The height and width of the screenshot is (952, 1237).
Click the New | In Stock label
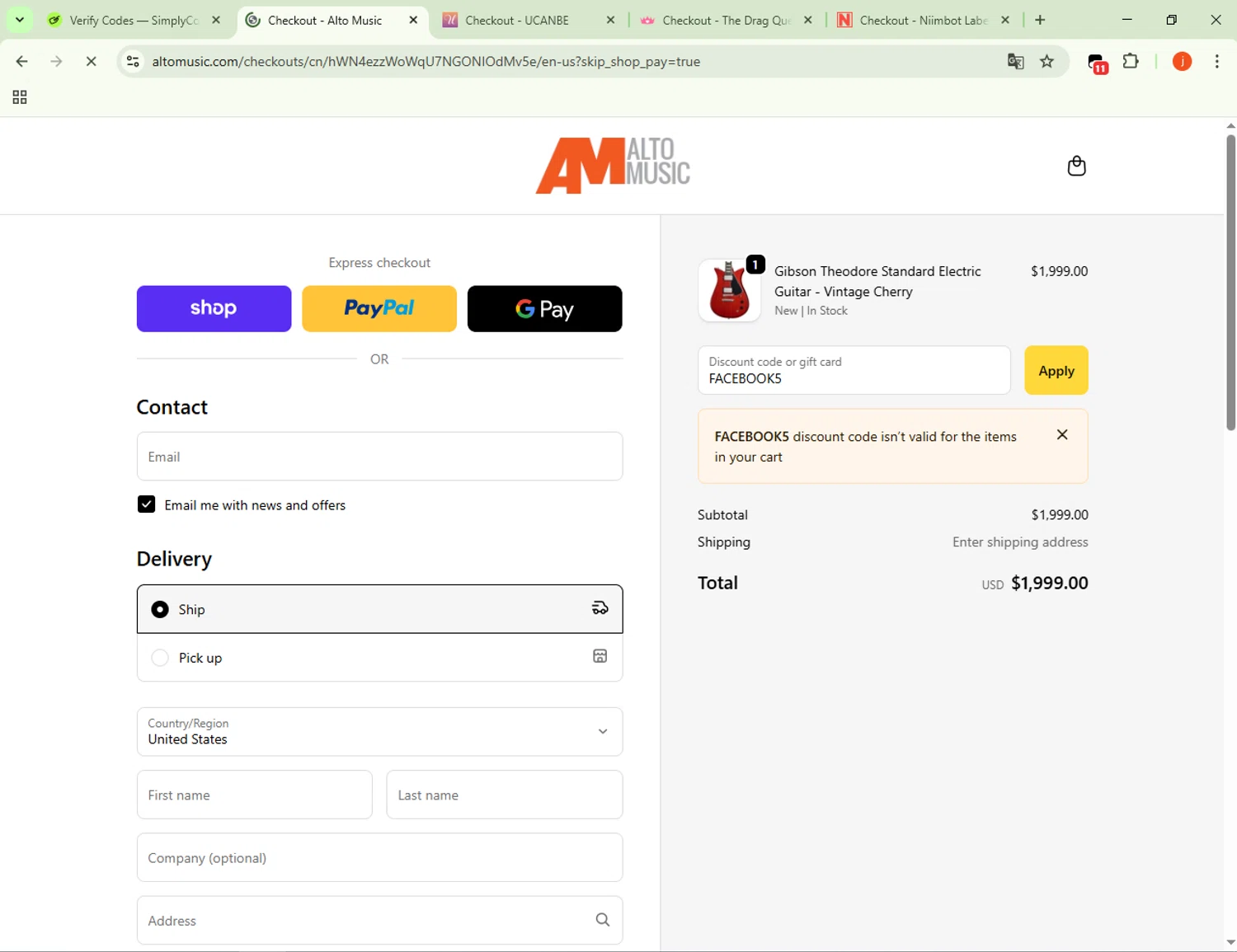coord(811,311)
